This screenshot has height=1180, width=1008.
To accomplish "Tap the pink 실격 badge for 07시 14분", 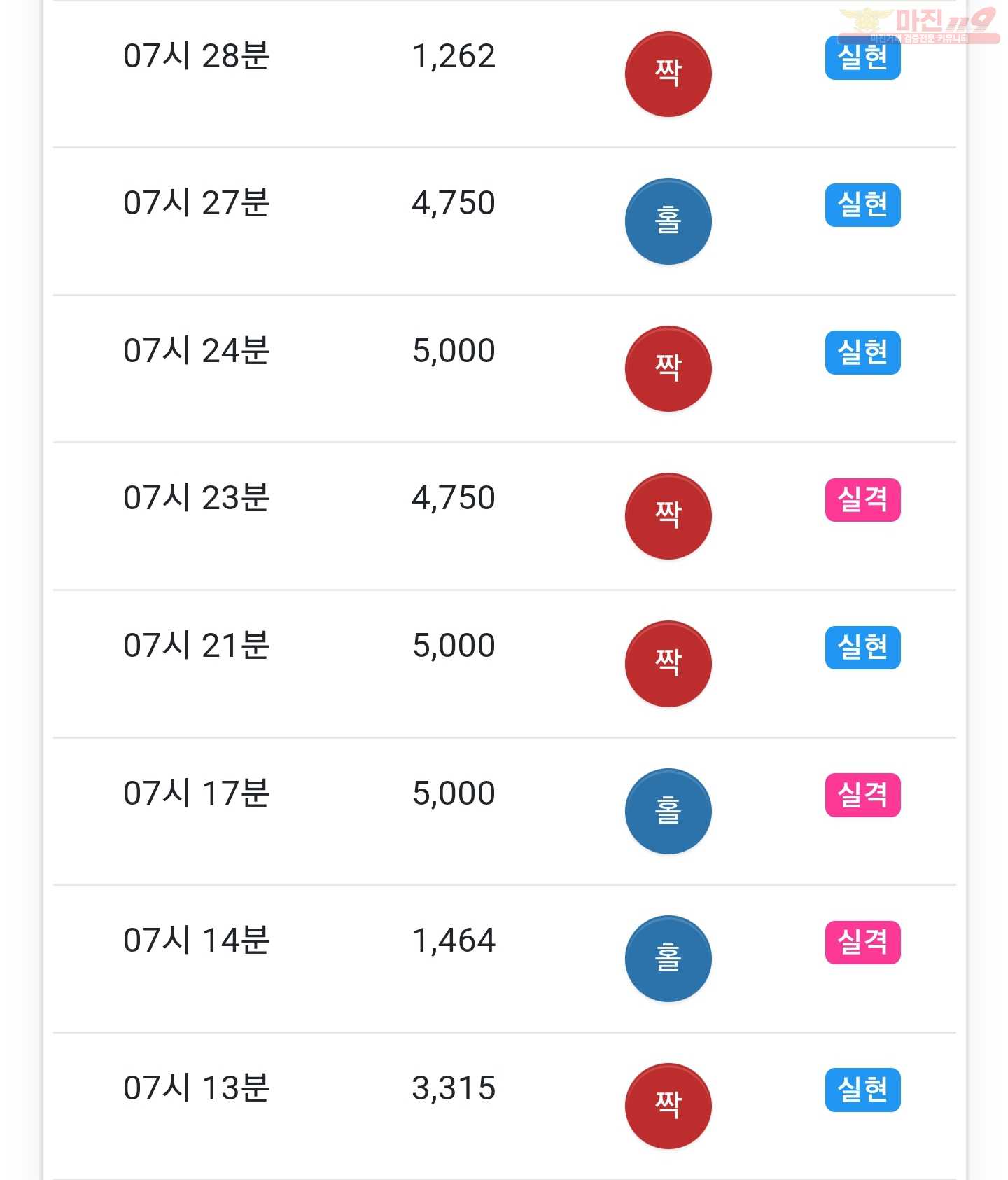I will click(862, 943).
